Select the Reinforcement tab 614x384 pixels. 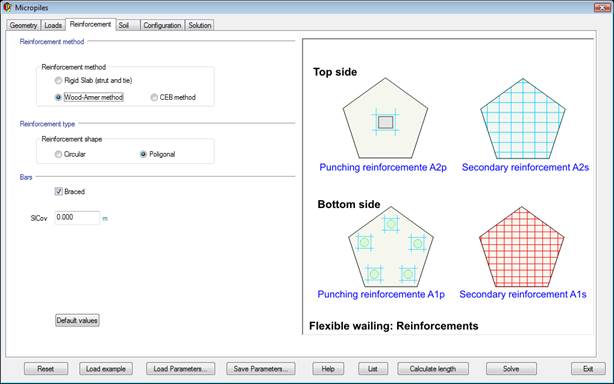pos(90,24)
